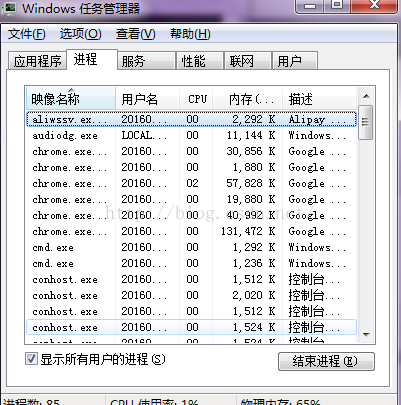Click LOCAL... user name cell
401x405 pixels.
click(144, 135)
